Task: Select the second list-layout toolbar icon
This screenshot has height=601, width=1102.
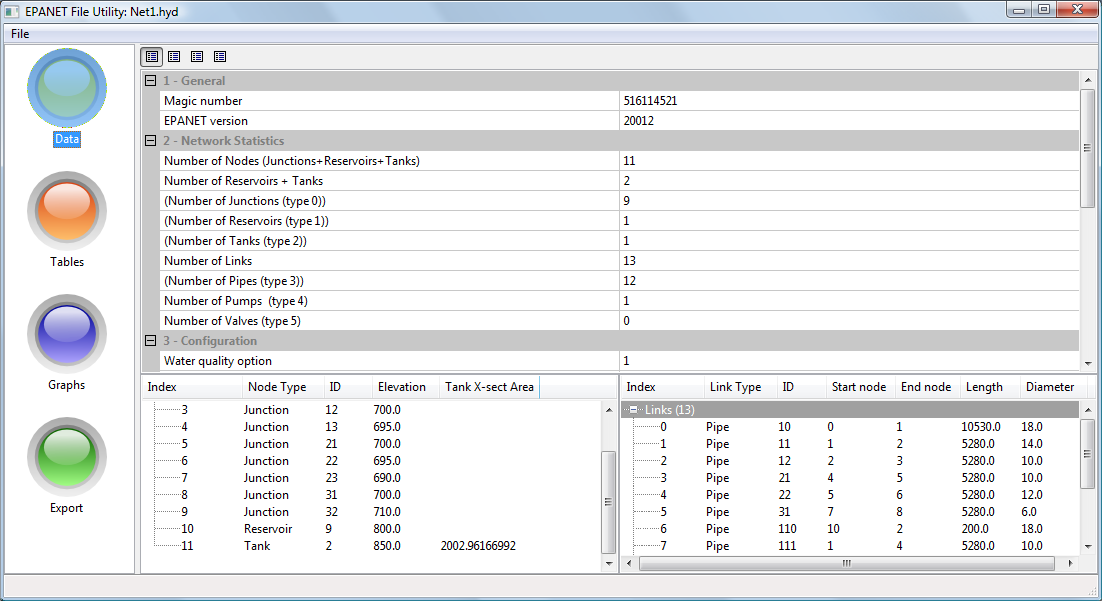Action: (x=174, y=56)
